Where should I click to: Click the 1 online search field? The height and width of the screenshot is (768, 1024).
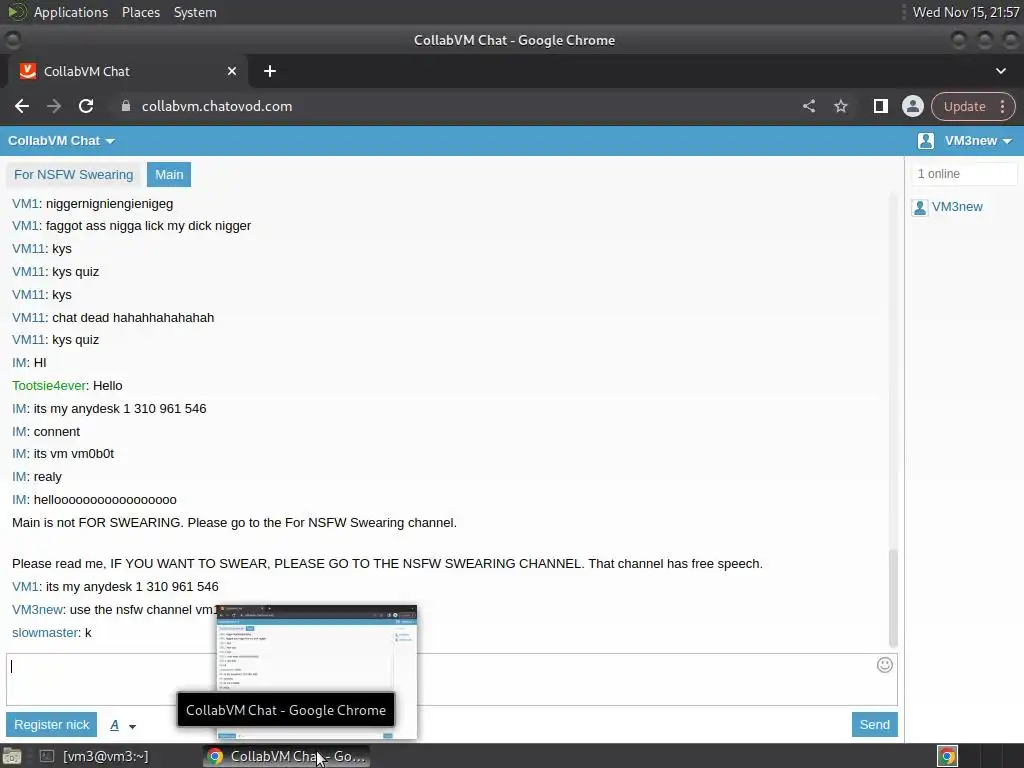click(x=964, y=174)
